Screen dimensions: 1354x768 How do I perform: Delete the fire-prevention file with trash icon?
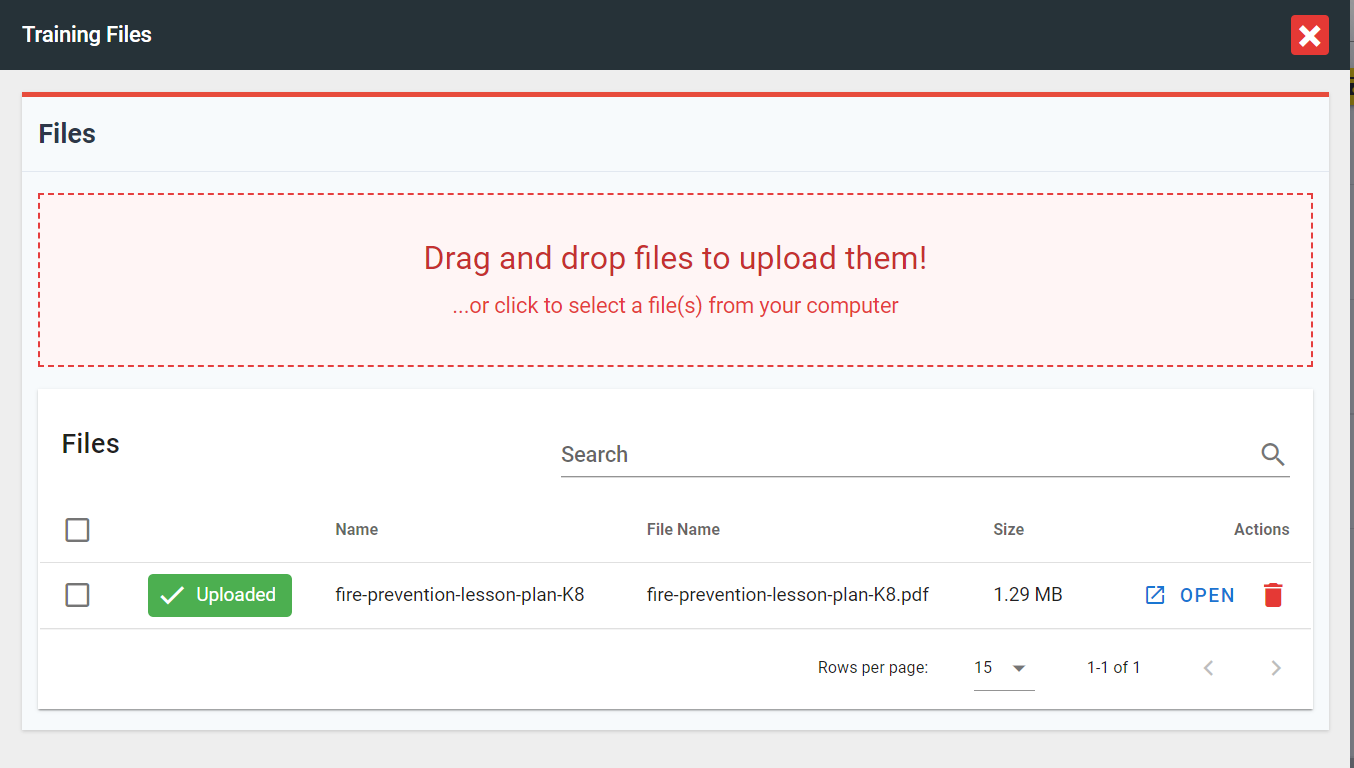(x=1272, y=595)
